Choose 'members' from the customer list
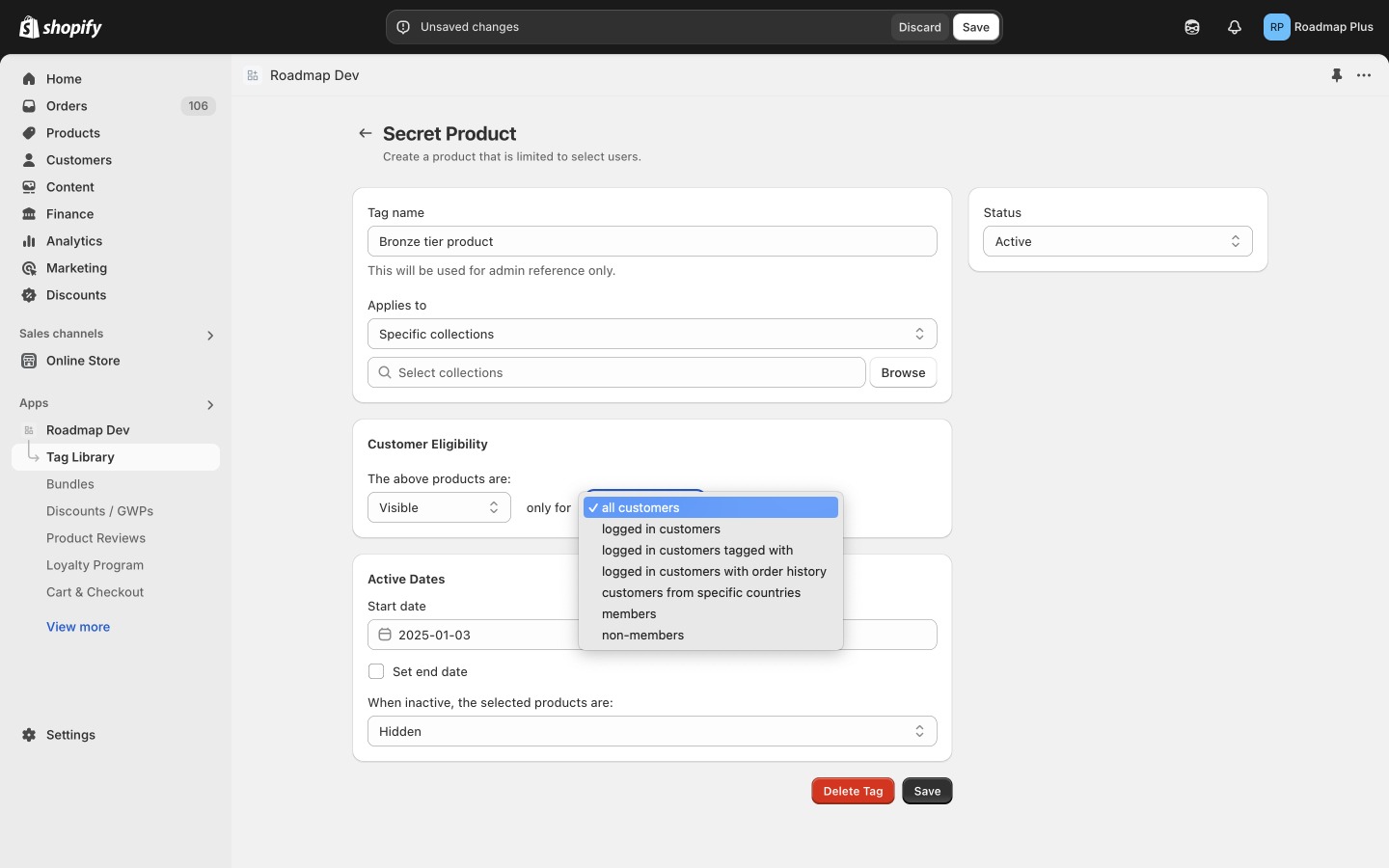The width and height of the screenshot is (1389, 868). click(629, 613)
